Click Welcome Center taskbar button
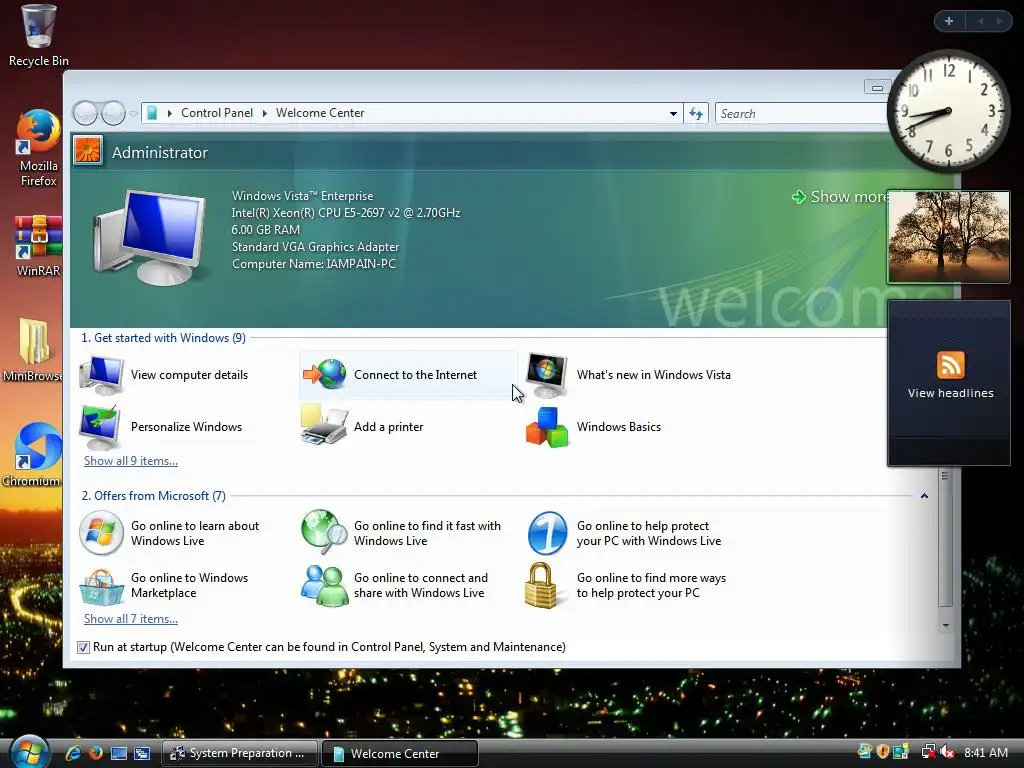The height and width of the screenshot is (768, 1024). [400, 753]
